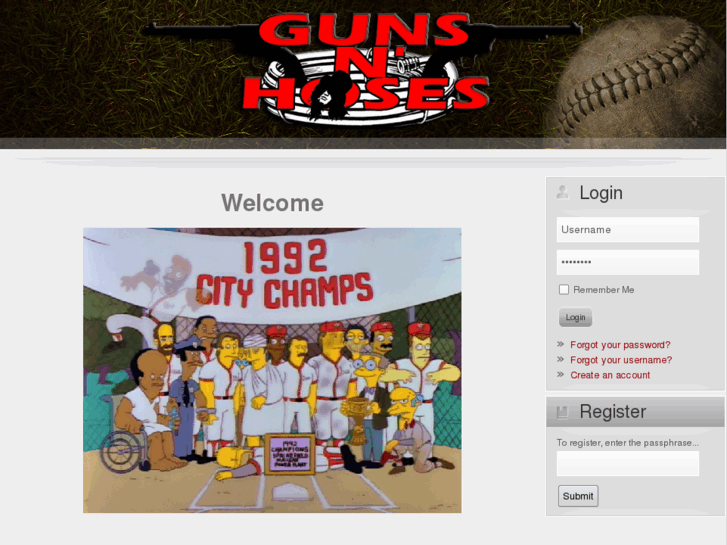Open the Forgot your username link
Image resolution: width=727 pixels, height=545 pixels.
pos(621,360)
